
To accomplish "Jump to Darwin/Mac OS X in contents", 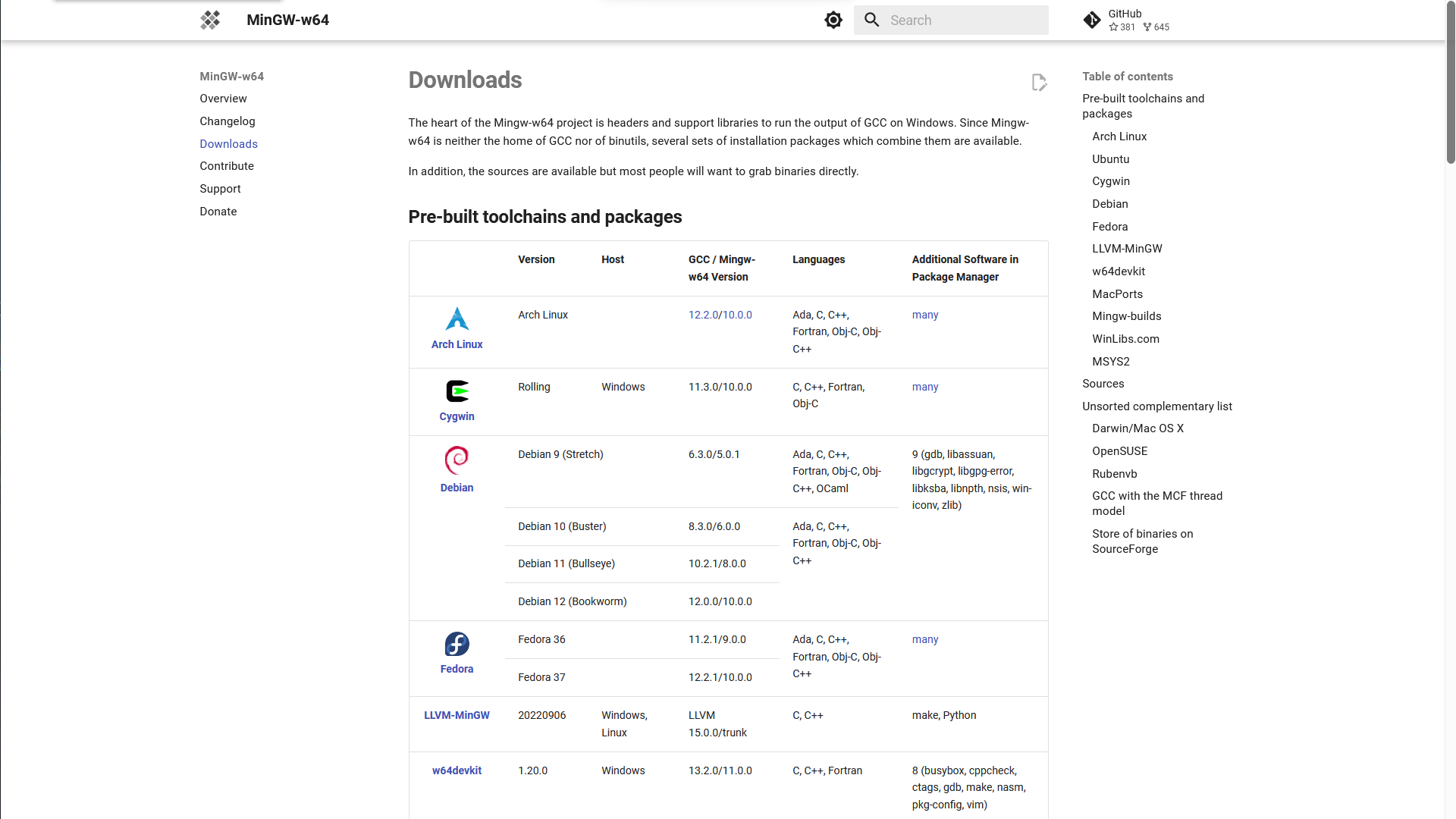I will [1137, 428].
